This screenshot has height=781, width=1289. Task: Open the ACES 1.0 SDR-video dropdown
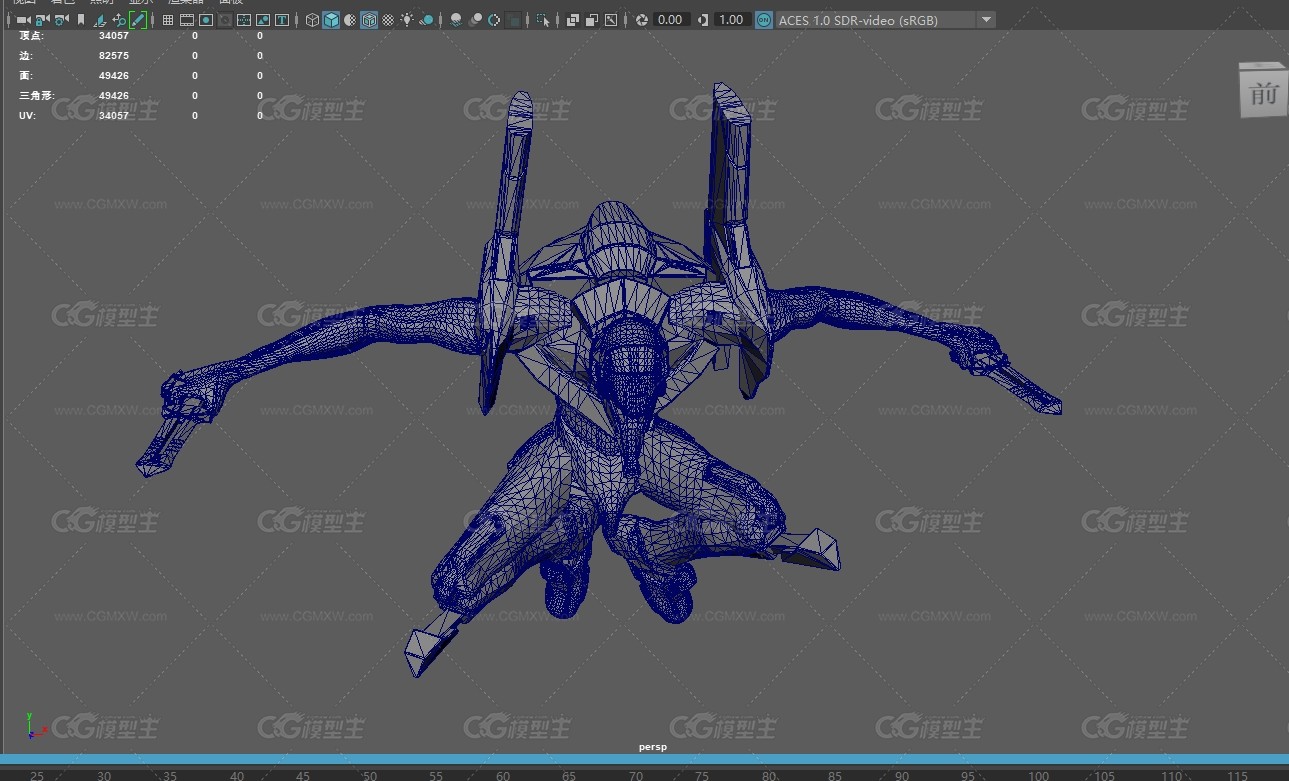click(886, 20)
